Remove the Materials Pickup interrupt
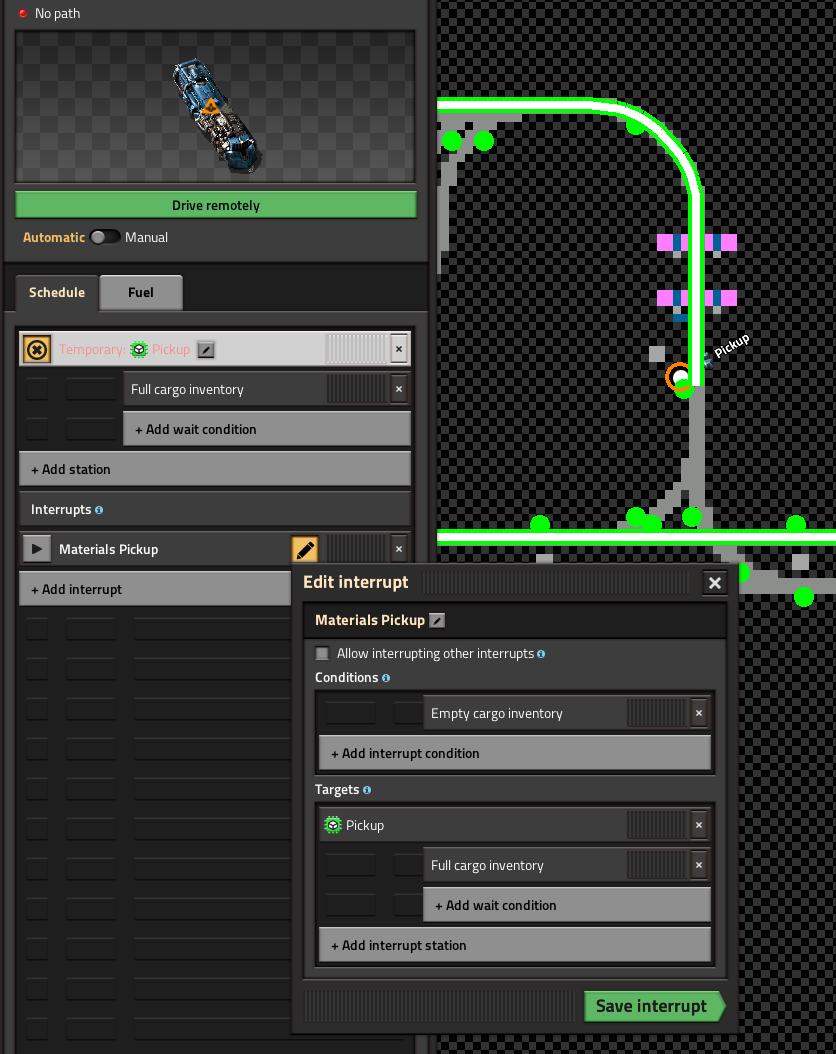836x1054 pixels. point(399,549)
